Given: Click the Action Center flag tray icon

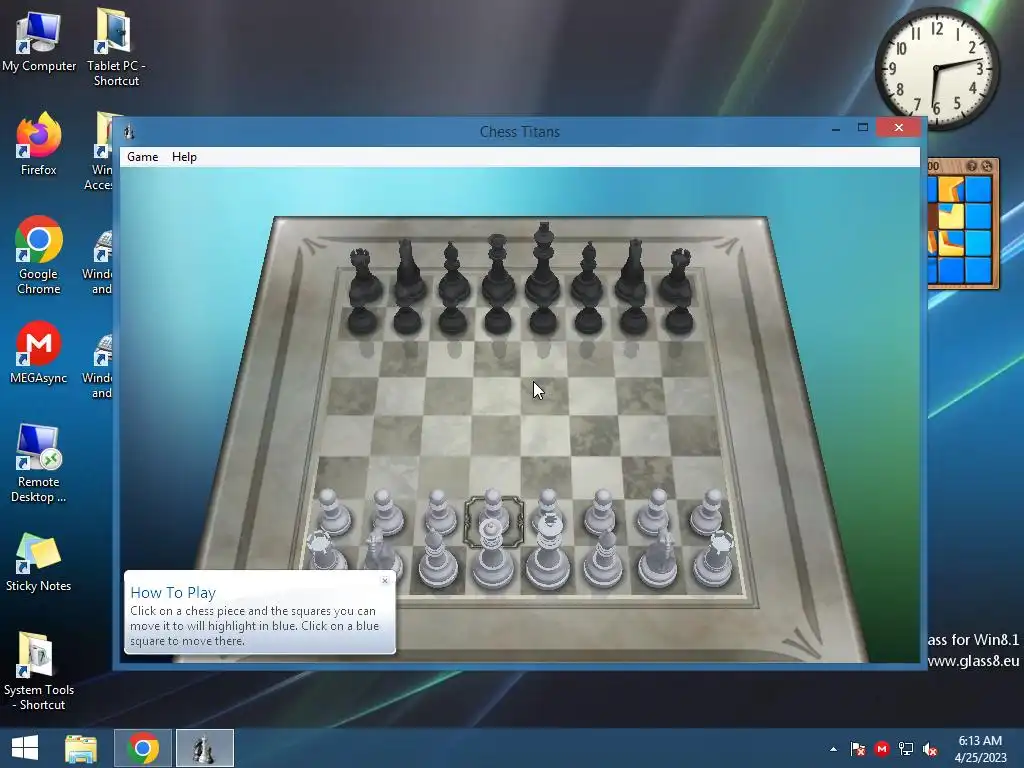Looking at the screenshot, I should coord(857,749).
